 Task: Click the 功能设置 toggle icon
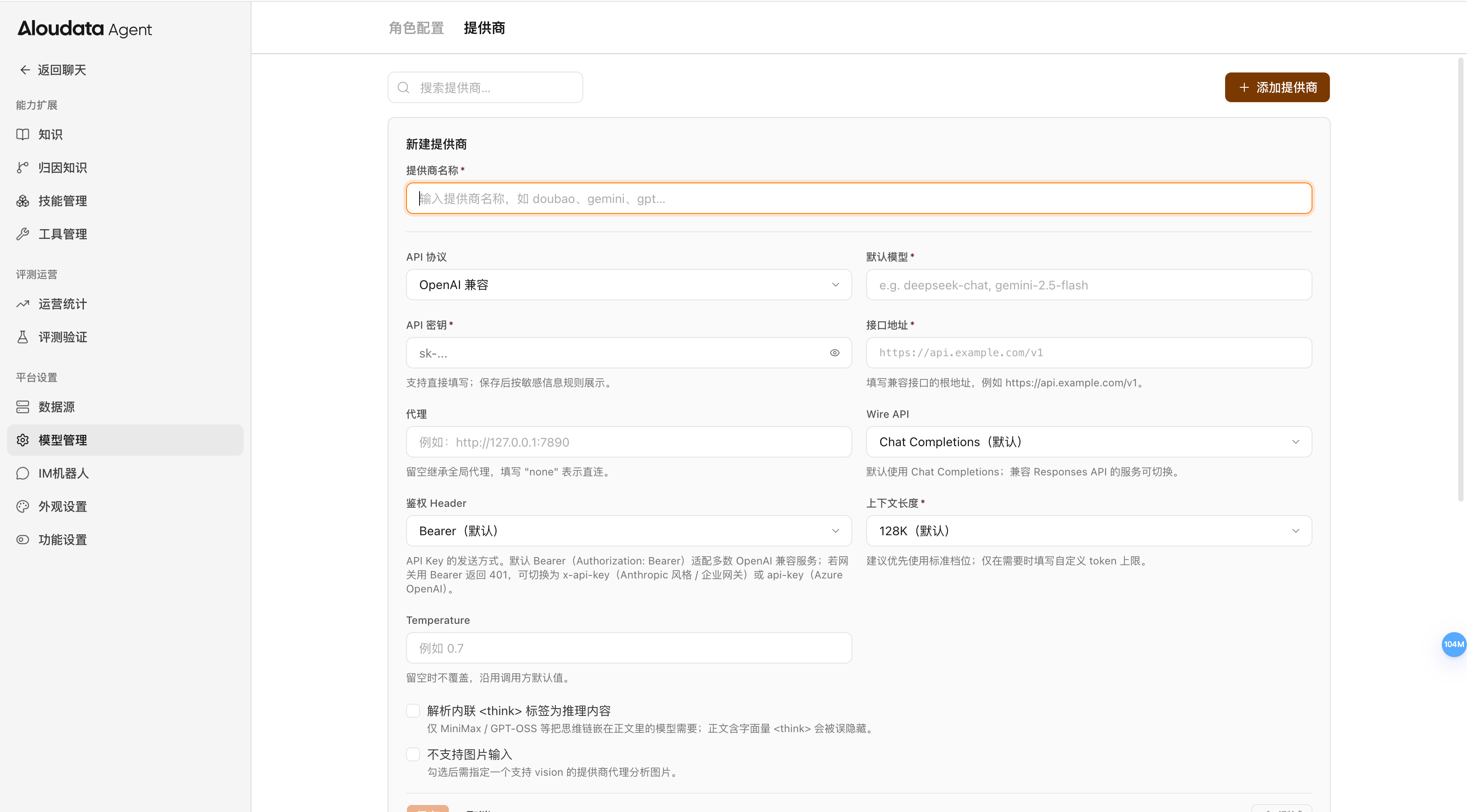pos(23,539)
